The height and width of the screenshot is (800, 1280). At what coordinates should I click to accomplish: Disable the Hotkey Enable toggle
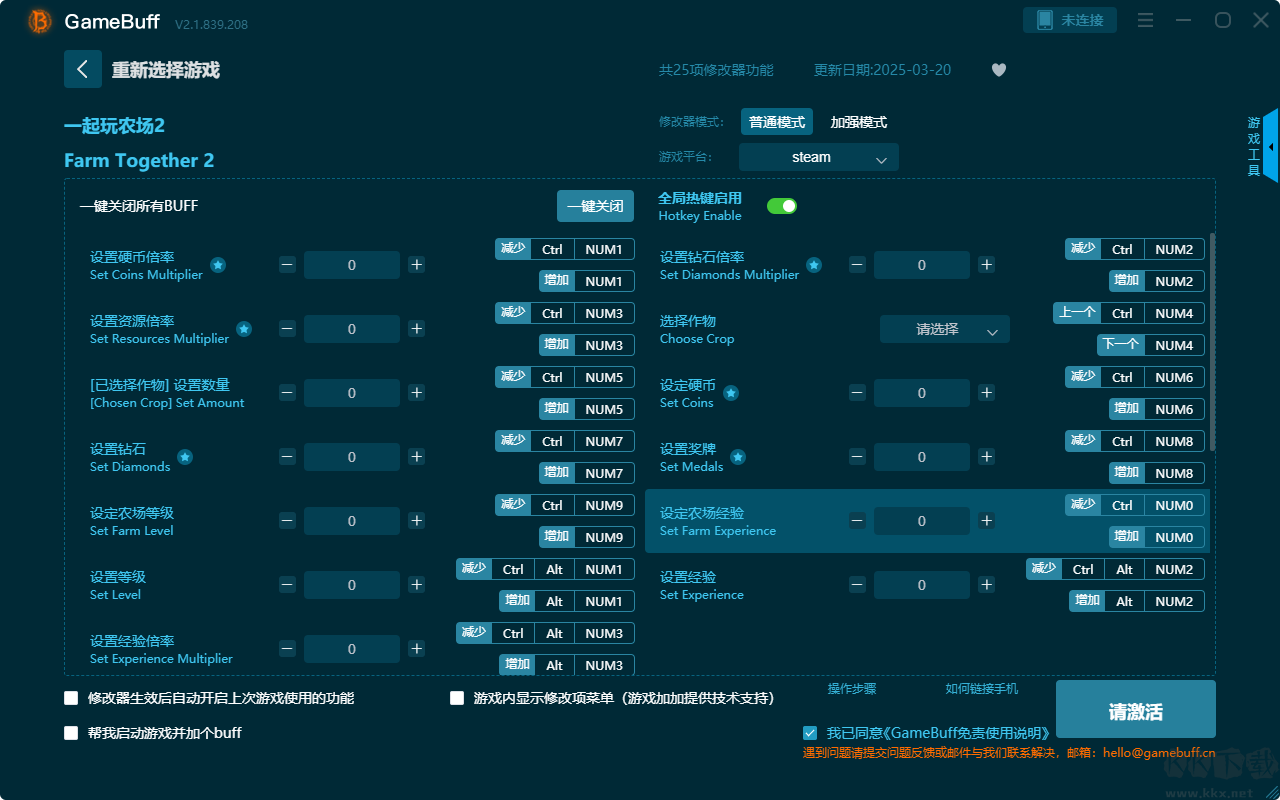tap(782, 206)
